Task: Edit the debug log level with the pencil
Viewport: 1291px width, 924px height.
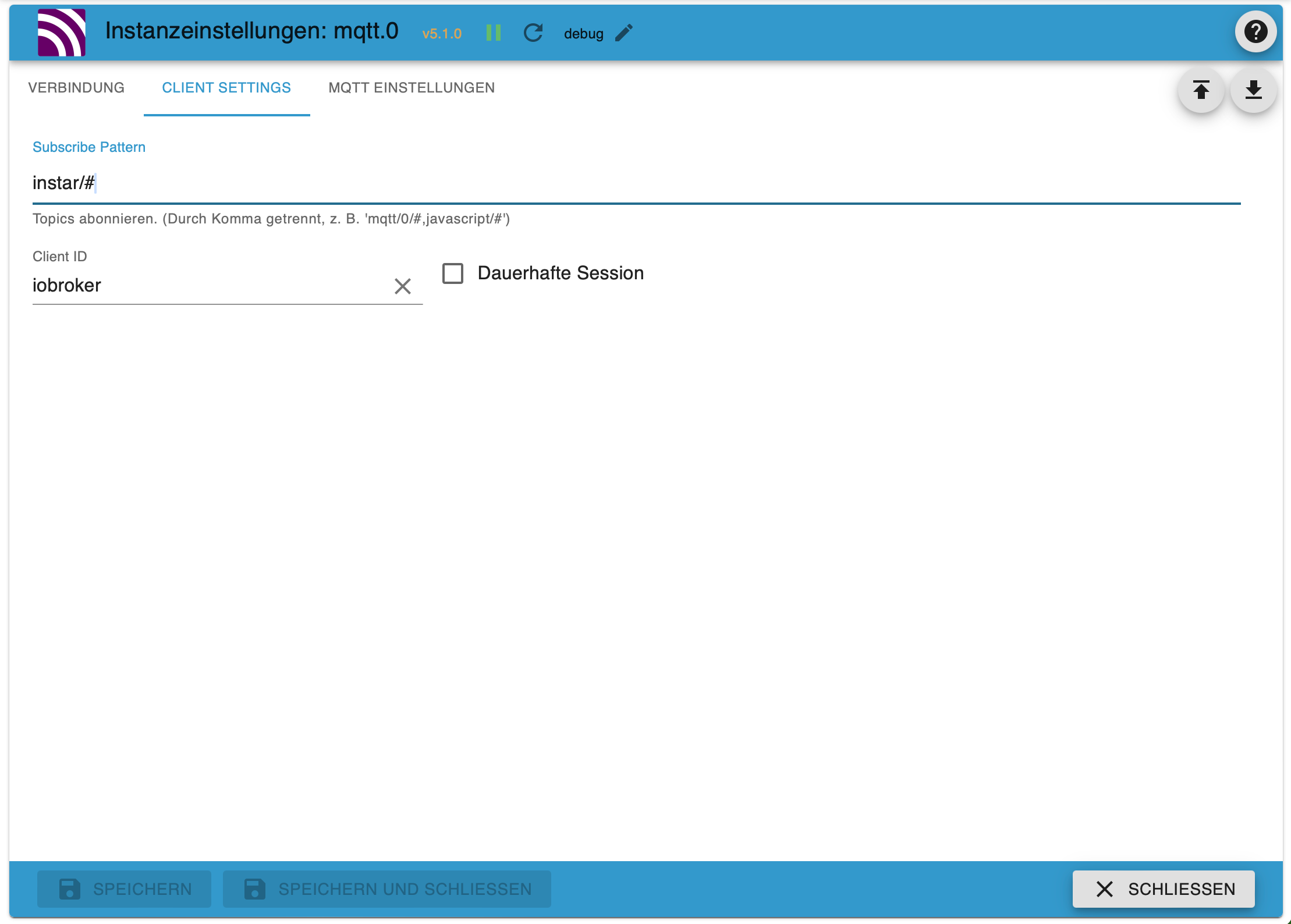Action: coord(623,33)
